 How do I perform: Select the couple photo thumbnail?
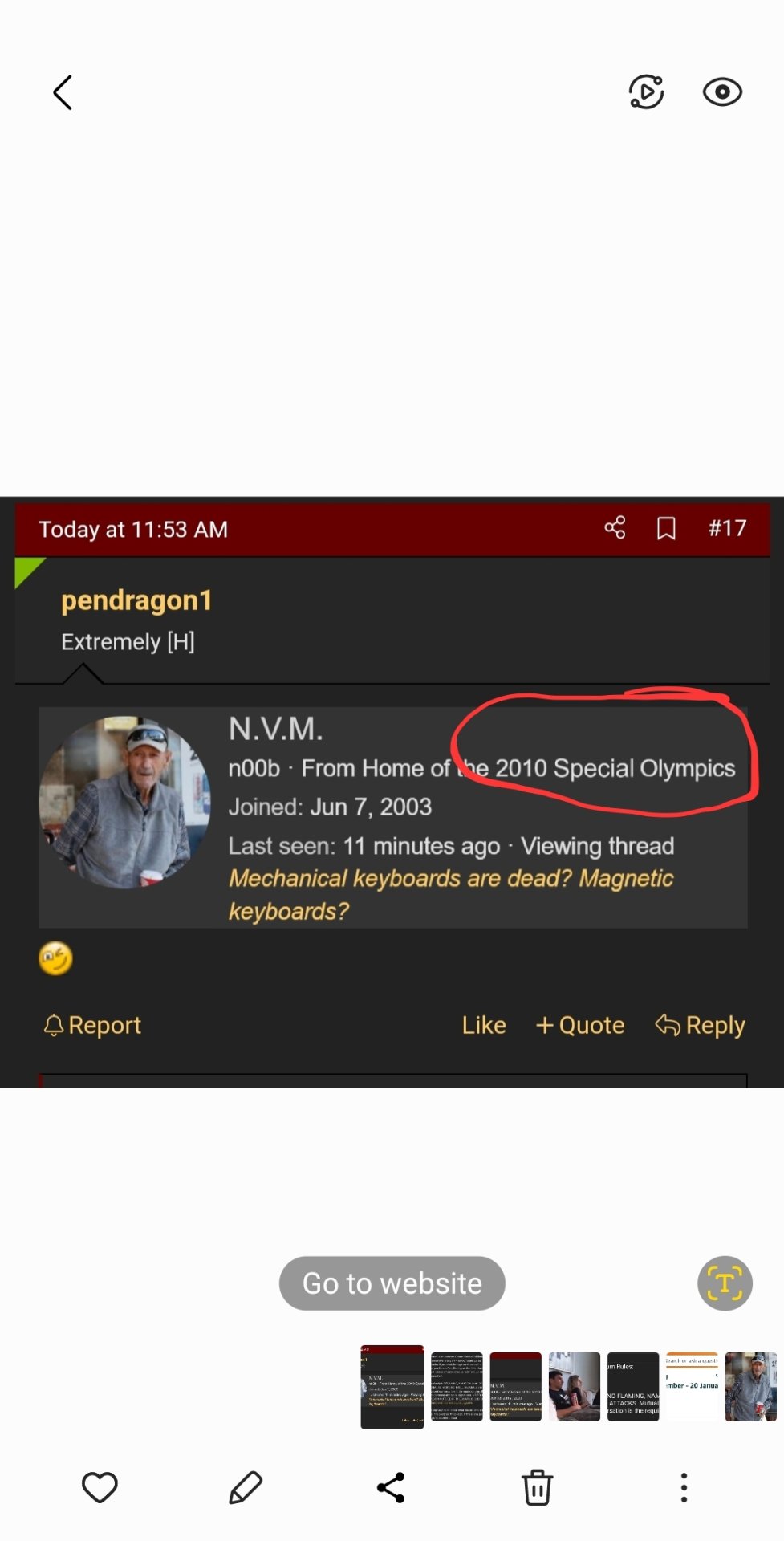575,1386
